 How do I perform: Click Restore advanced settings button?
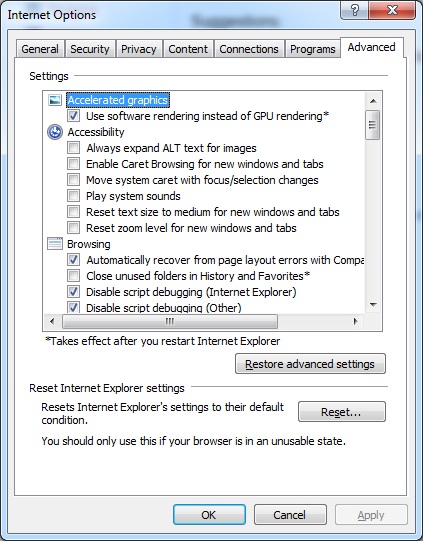[x=310, y=364]
